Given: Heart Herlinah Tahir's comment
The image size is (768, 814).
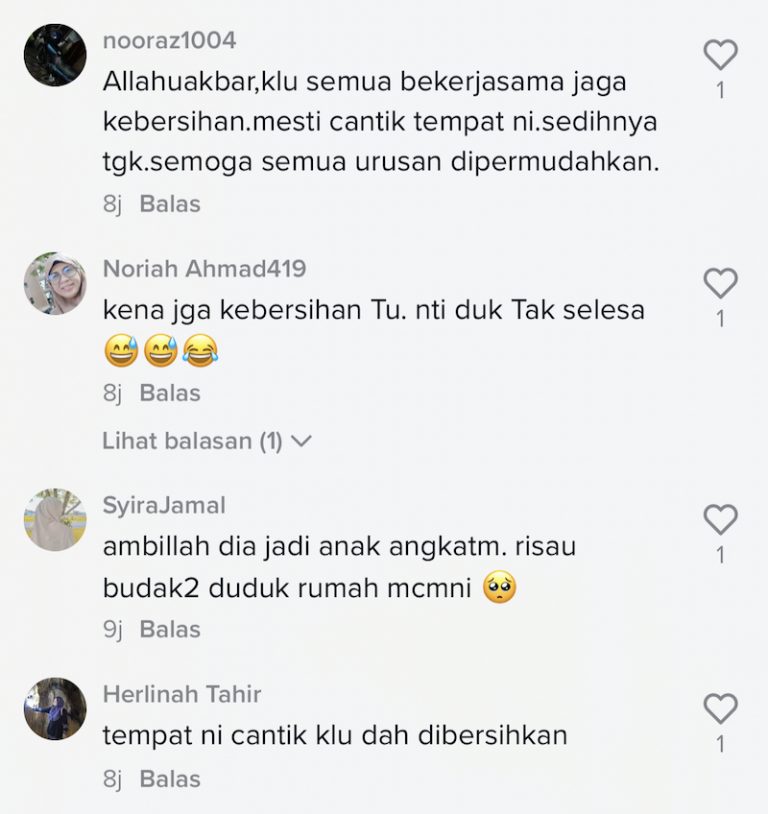Looking at the screenshot, I should pos(720,709).
